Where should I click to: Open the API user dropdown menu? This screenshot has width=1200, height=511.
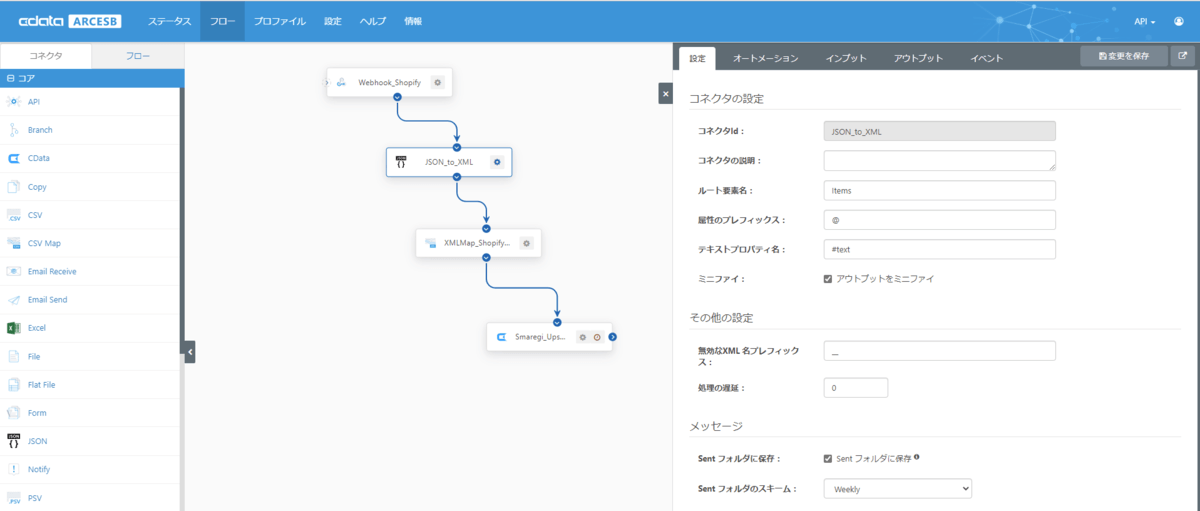1145,21
